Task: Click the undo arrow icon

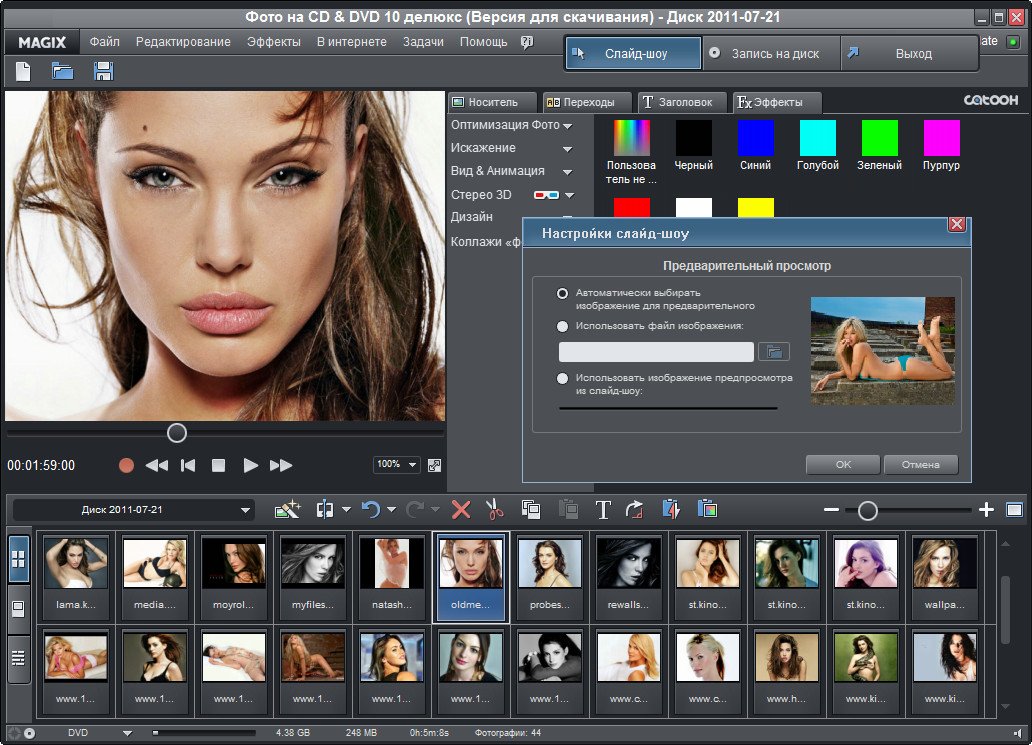Action: point(371,510)
